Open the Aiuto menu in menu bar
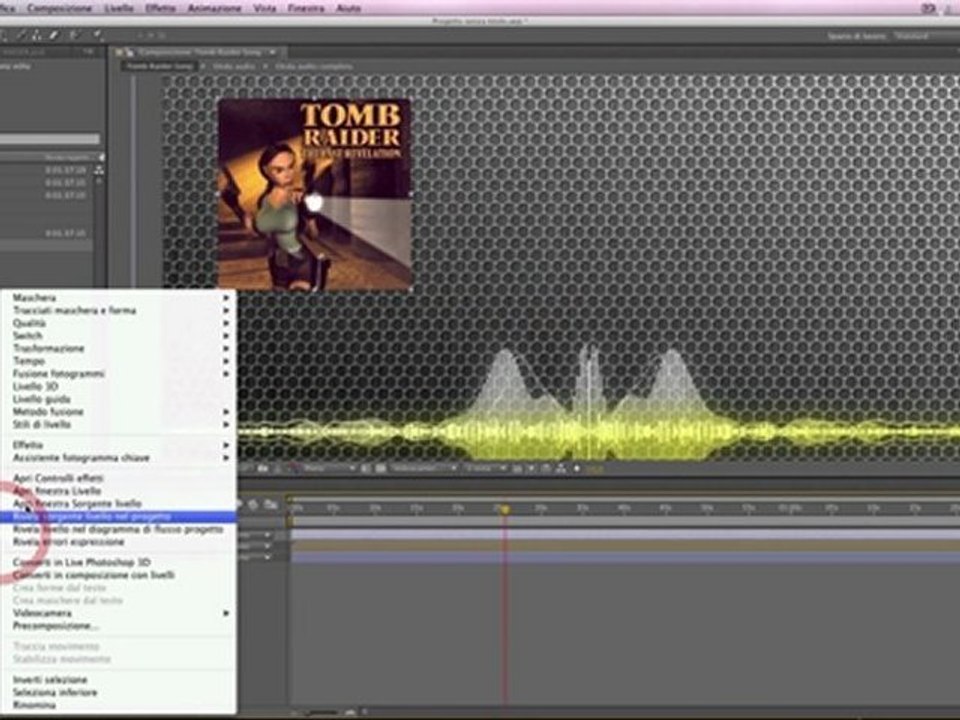This screenshot has height=720, width=960. [x=348, y=8]
